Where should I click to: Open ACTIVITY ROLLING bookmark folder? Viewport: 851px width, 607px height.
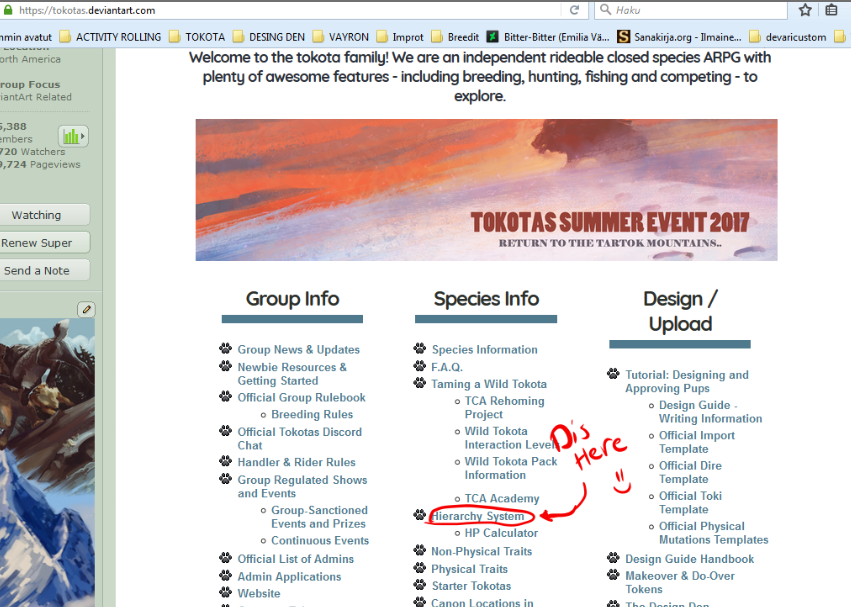[111, 37]
